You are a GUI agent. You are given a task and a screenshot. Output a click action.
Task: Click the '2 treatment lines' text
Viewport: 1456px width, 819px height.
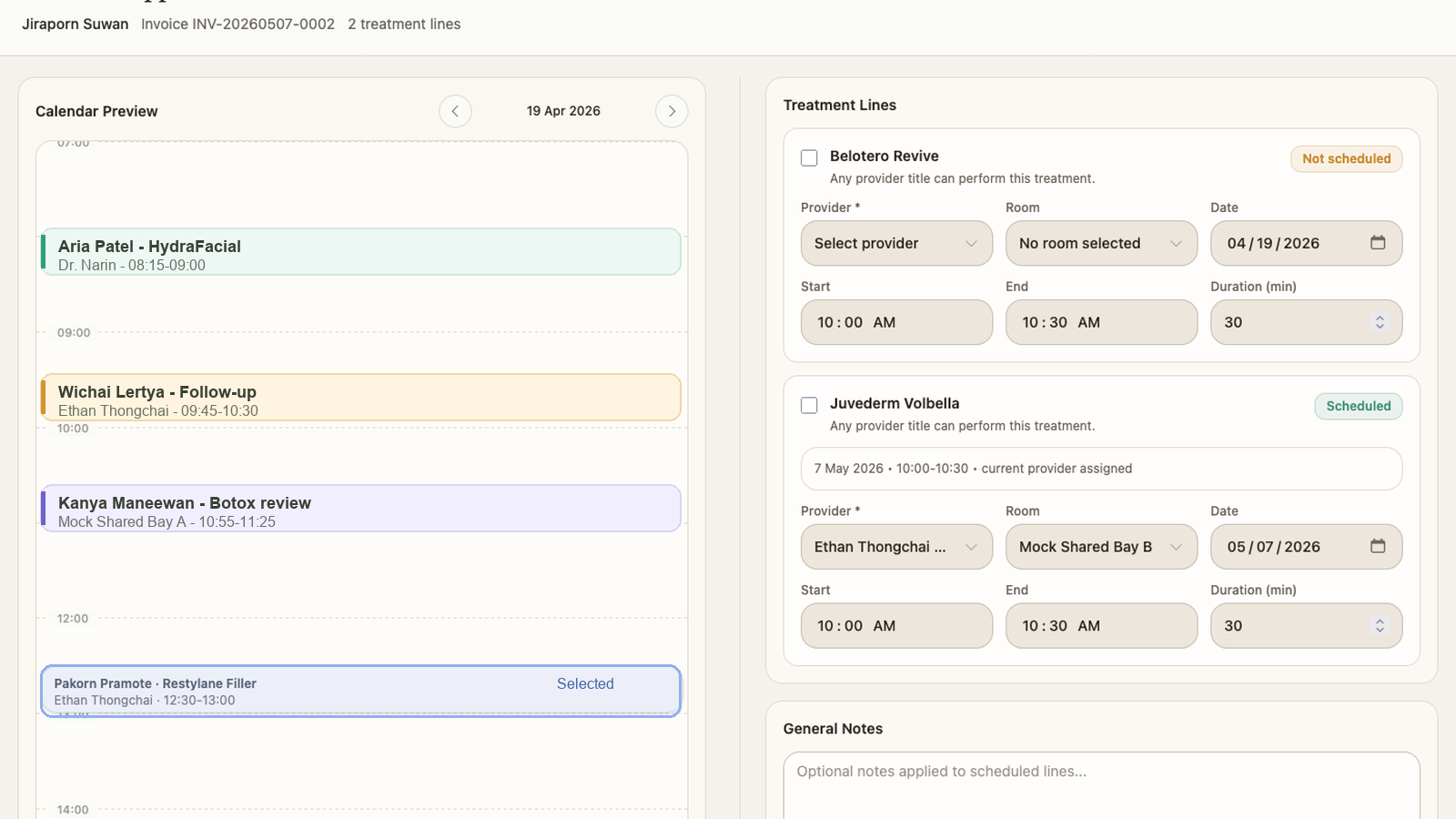[x=404, y=24]
